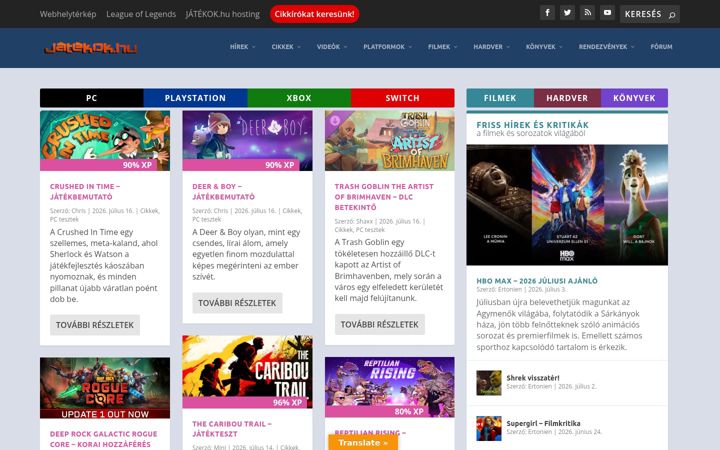Switch to the HARDVER sidebar tab
This screenshot has width=720, height=450.
click(567, 98)
